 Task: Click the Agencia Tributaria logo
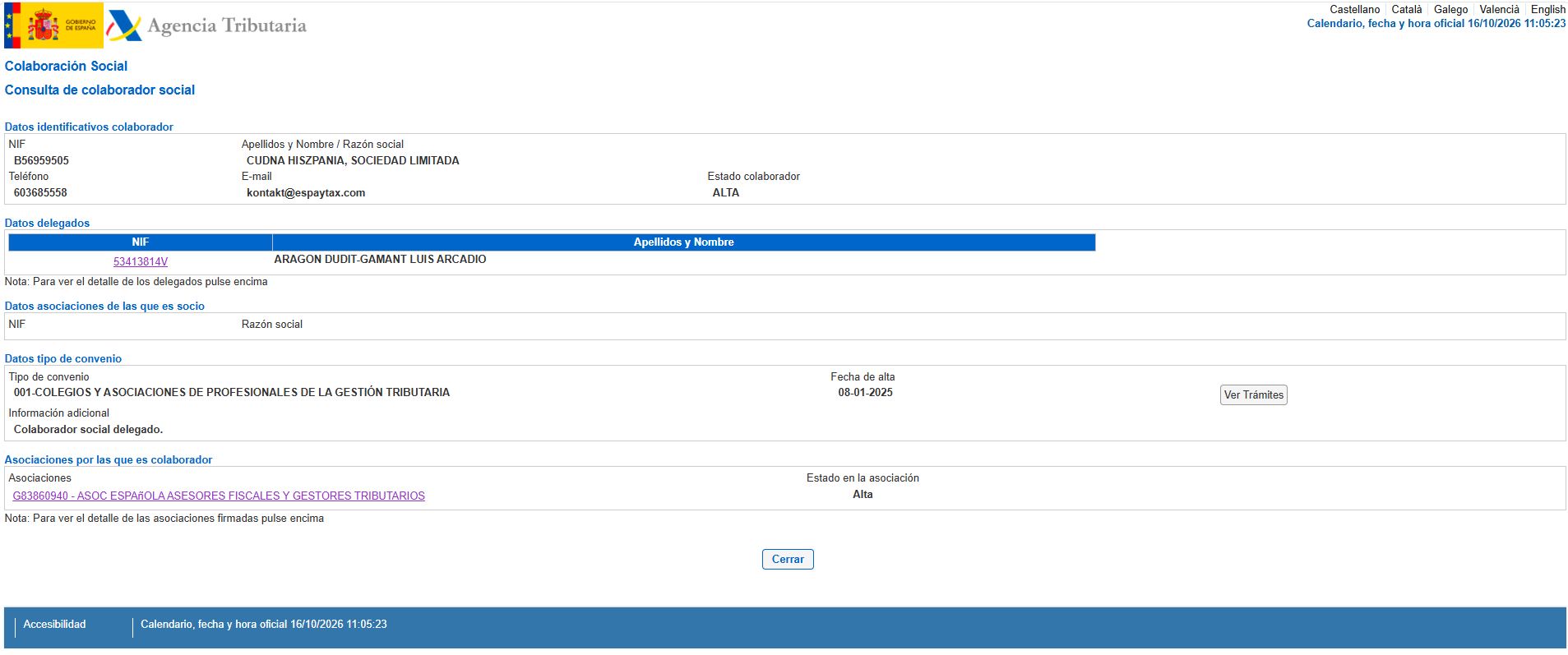(x=207, y=25)
